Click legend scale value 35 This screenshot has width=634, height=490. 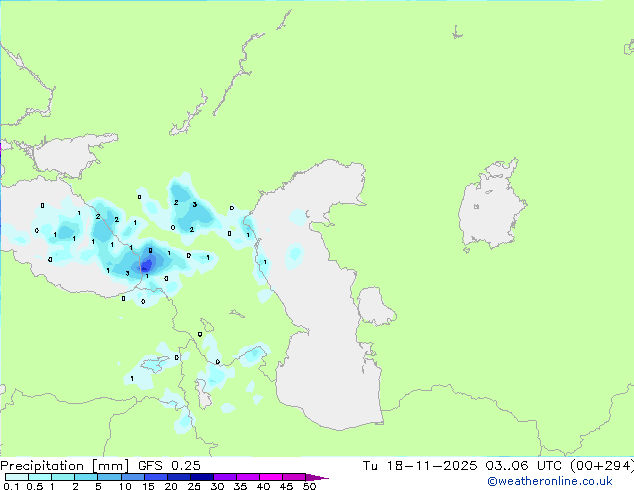pyautogui.click(x=240, y=486)
